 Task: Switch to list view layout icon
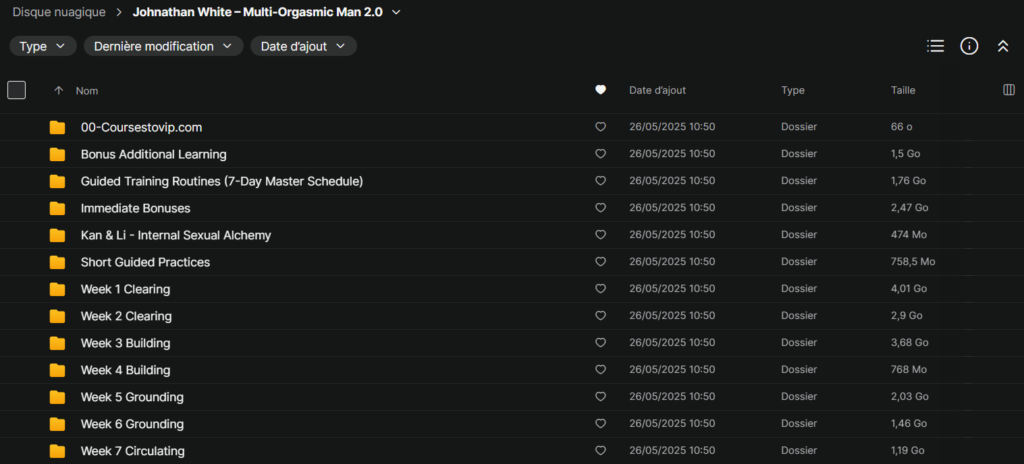(935, 46)
